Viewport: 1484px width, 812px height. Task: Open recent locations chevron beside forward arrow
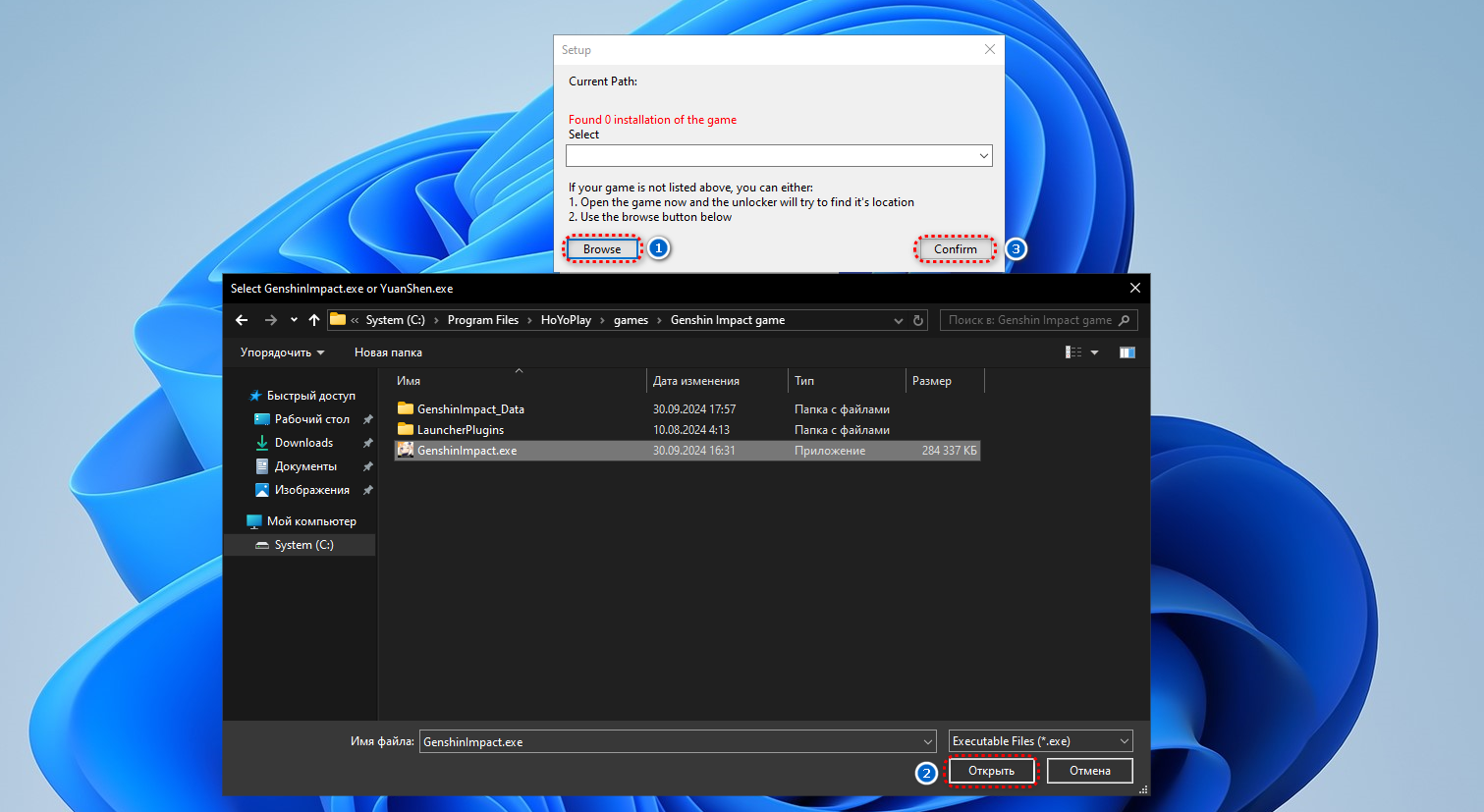[x=294, y=320]
